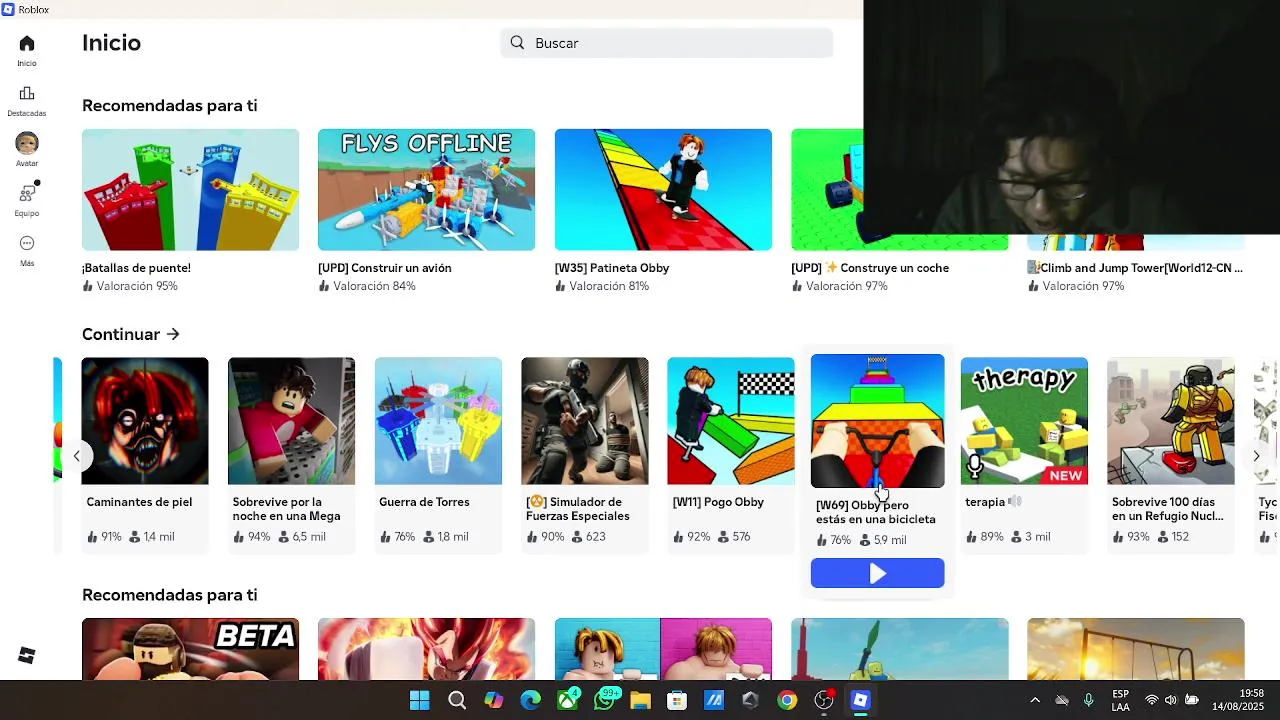This screenshot has width=1280, height=720.
Task: Show next games with right carousel arrow
Action: (1256, 456)
